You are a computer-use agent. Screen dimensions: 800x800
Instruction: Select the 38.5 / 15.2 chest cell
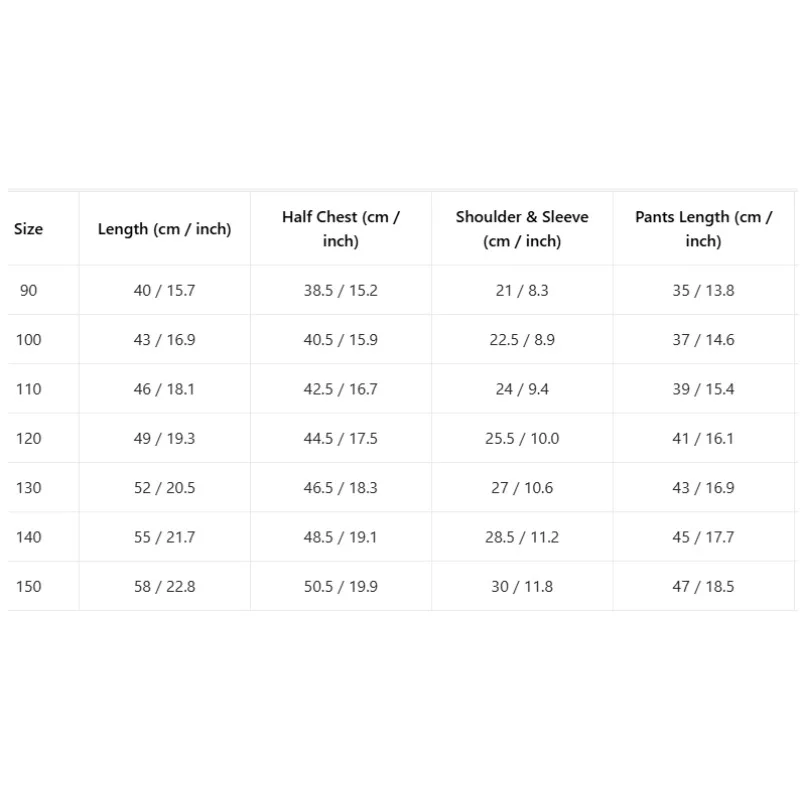click(341, 290)
